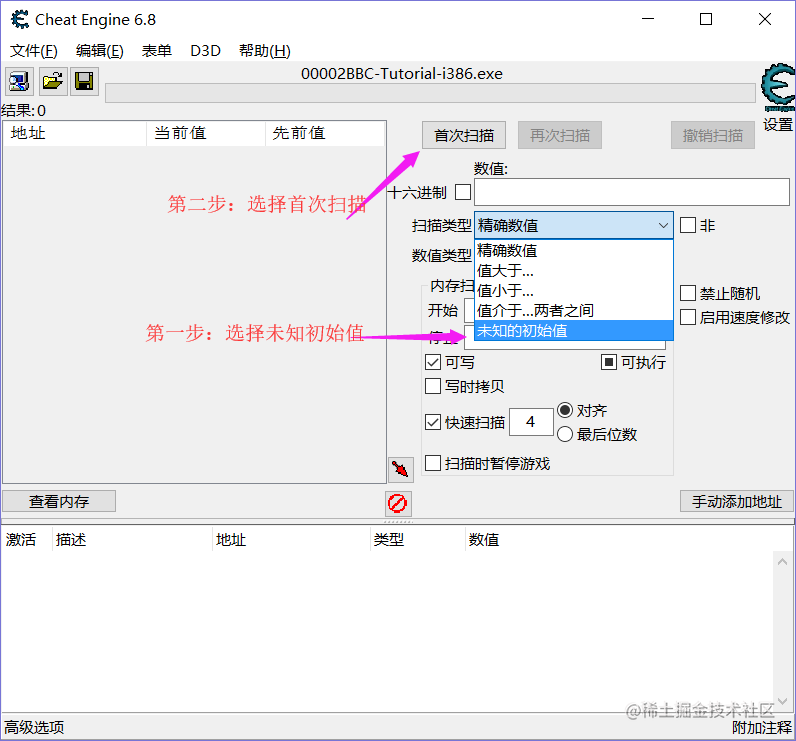Click the red prohibition clear-list icon

point(397,503)
